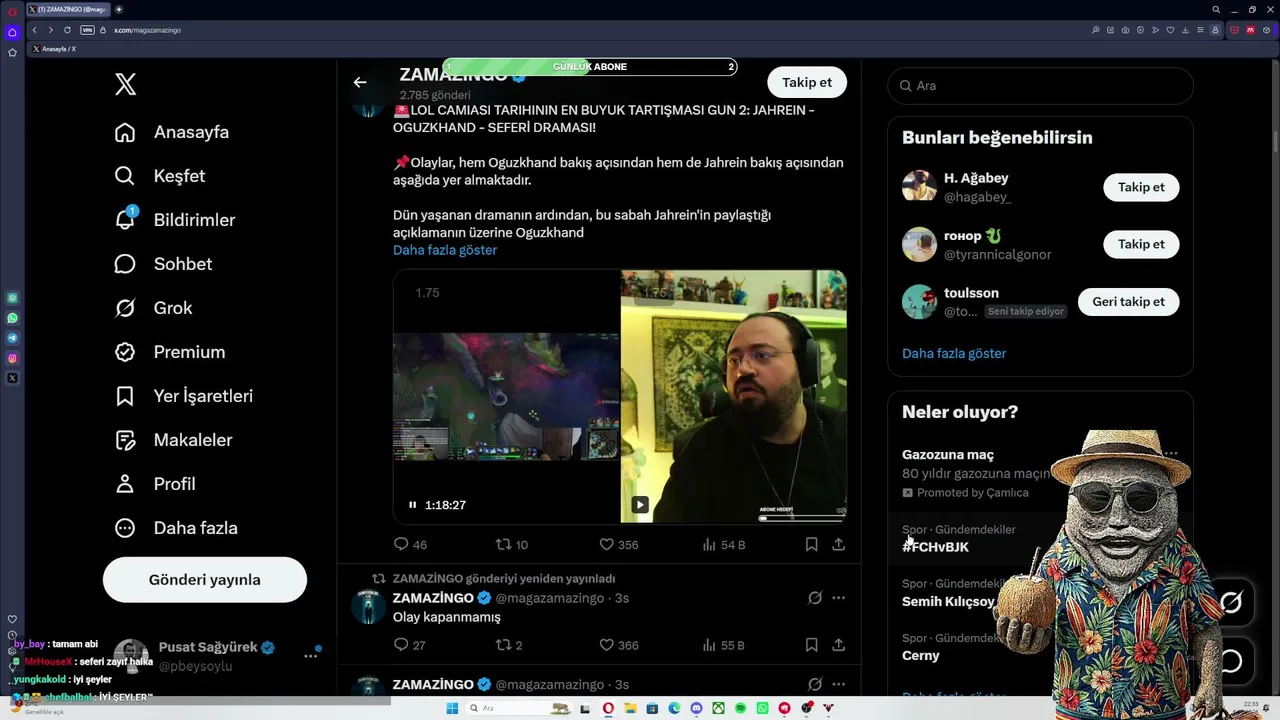Open the browser profile icon

click(1216, 30)
